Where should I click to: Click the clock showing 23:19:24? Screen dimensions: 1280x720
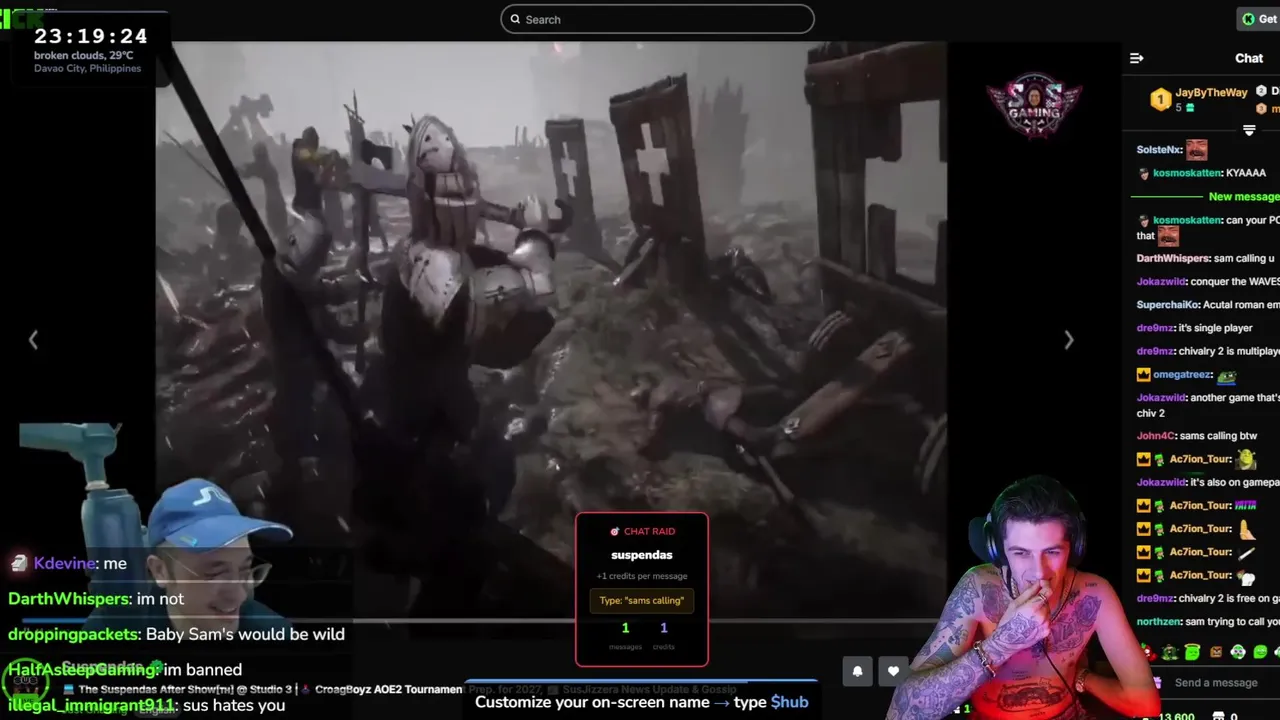(x=91, y=36)
